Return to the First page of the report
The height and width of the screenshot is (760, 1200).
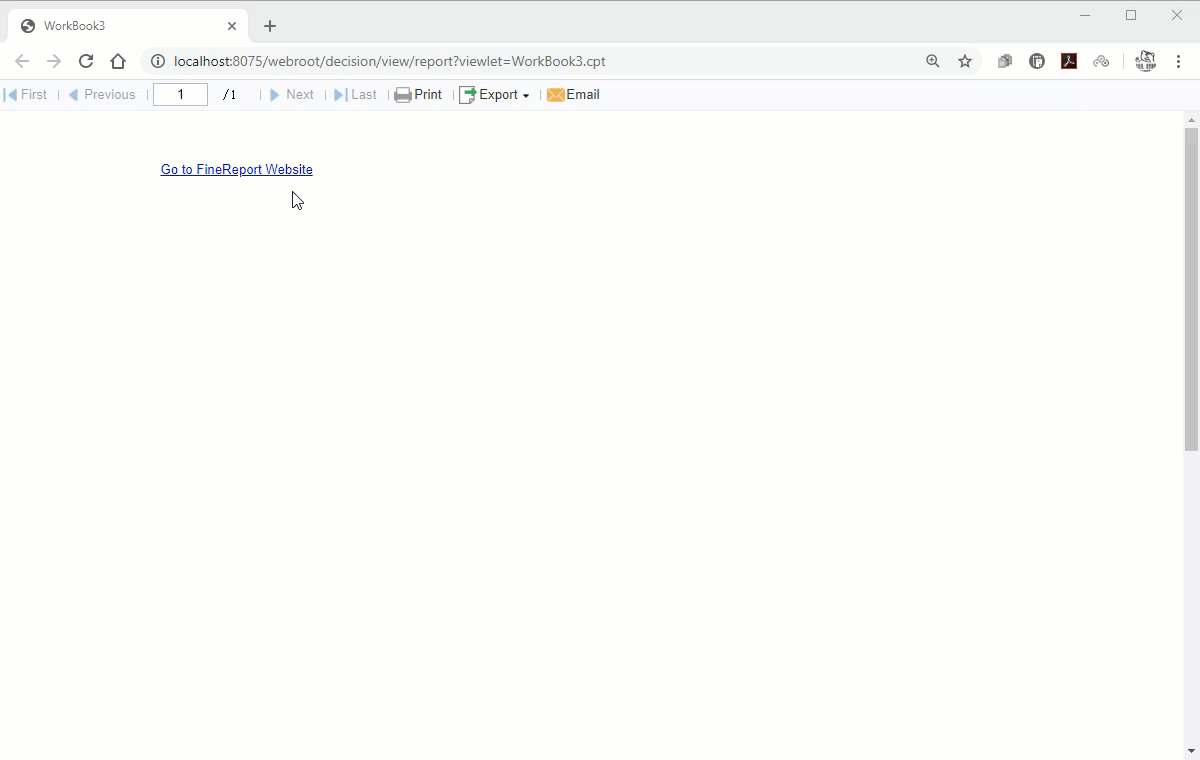coord(26,94)
